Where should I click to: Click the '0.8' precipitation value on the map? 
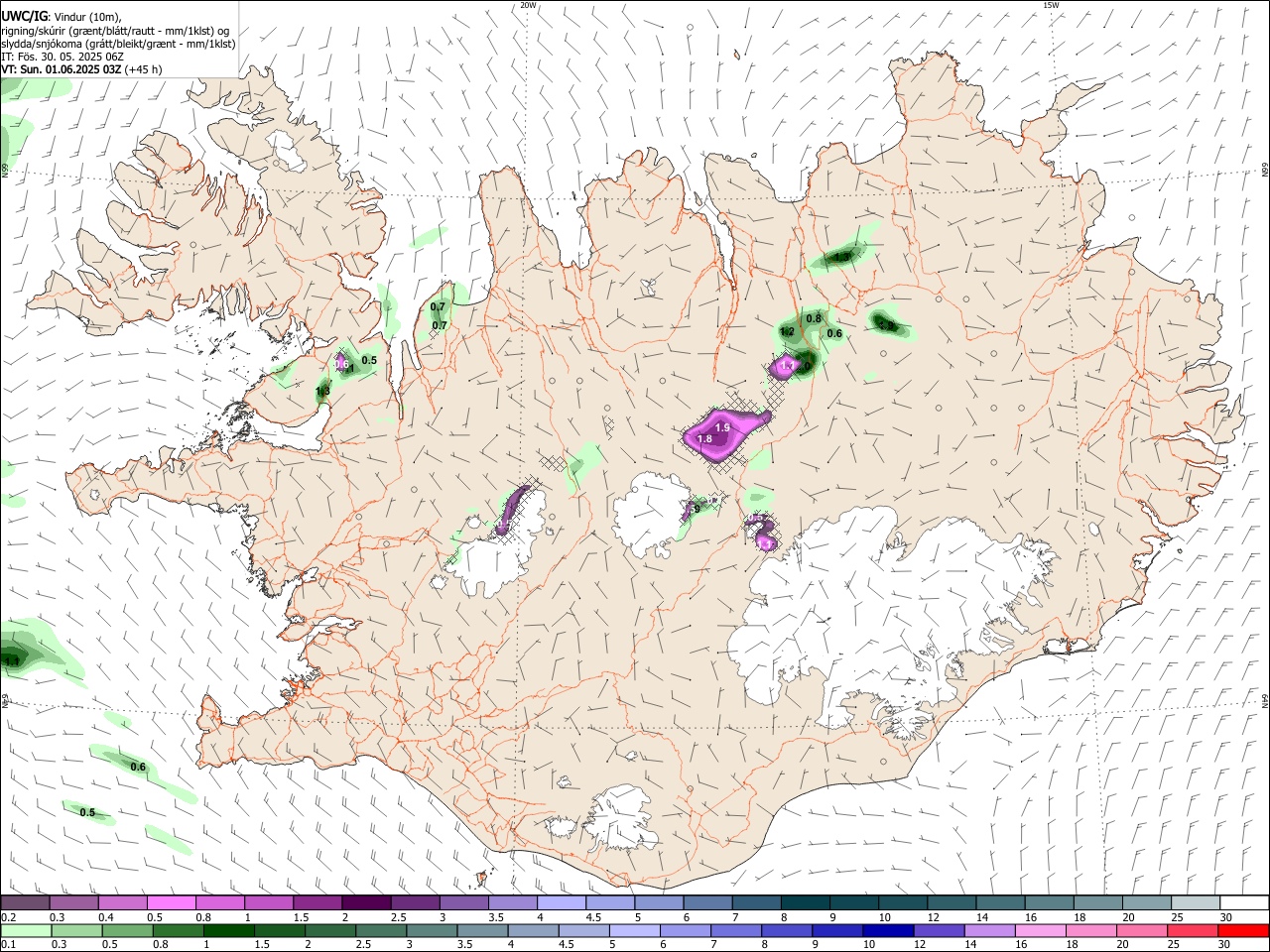coord(814,318)
